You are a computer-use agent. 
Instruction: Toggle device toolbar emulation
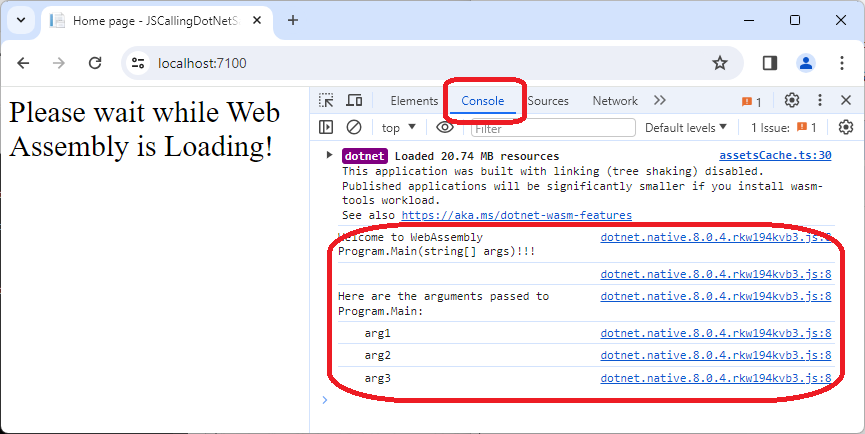[354, 100]
